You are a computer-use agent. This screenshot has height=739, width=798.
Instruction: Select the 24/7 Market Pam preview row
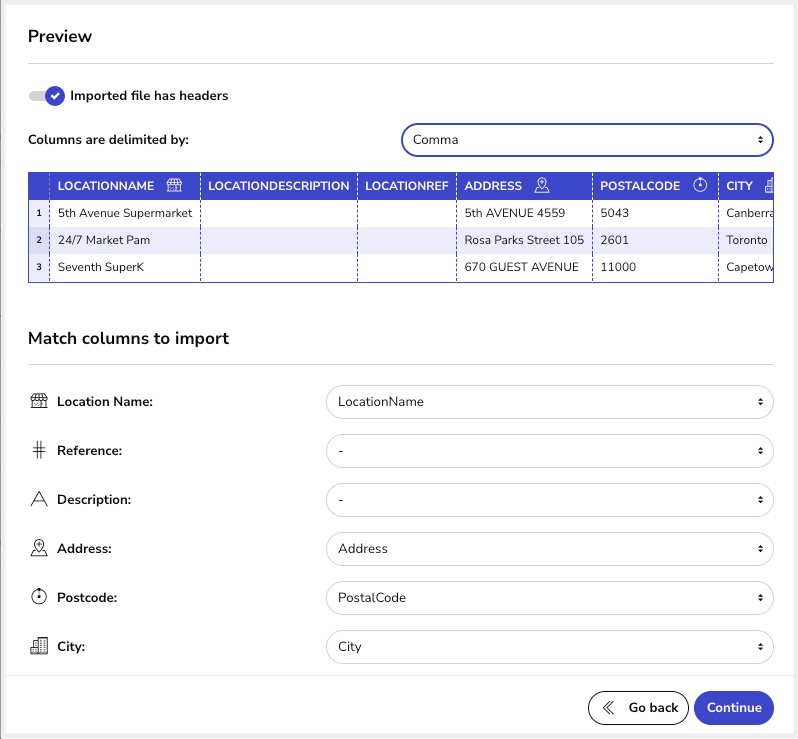point(401,240)
